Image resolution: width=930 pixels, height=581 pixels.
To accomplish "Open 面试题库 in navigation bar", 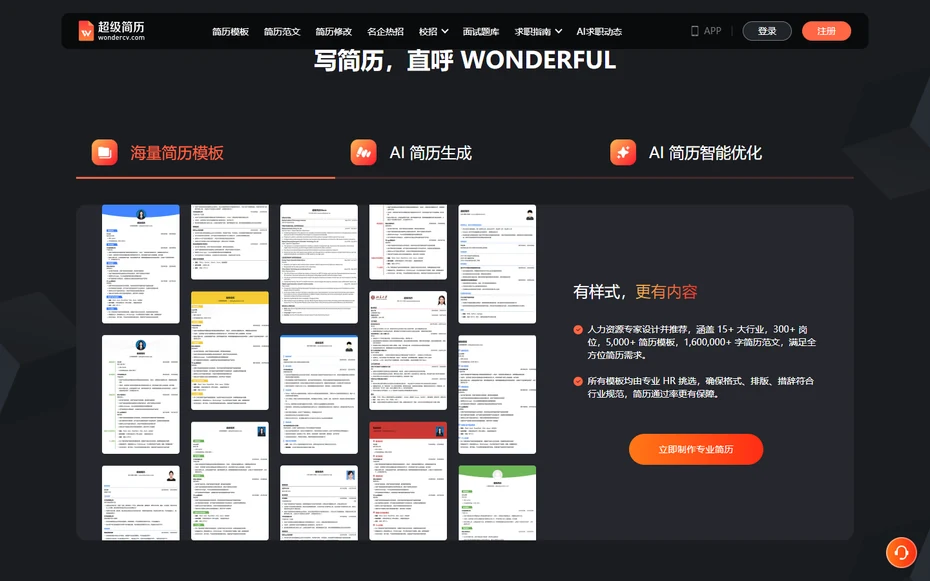I will [480, 31].
